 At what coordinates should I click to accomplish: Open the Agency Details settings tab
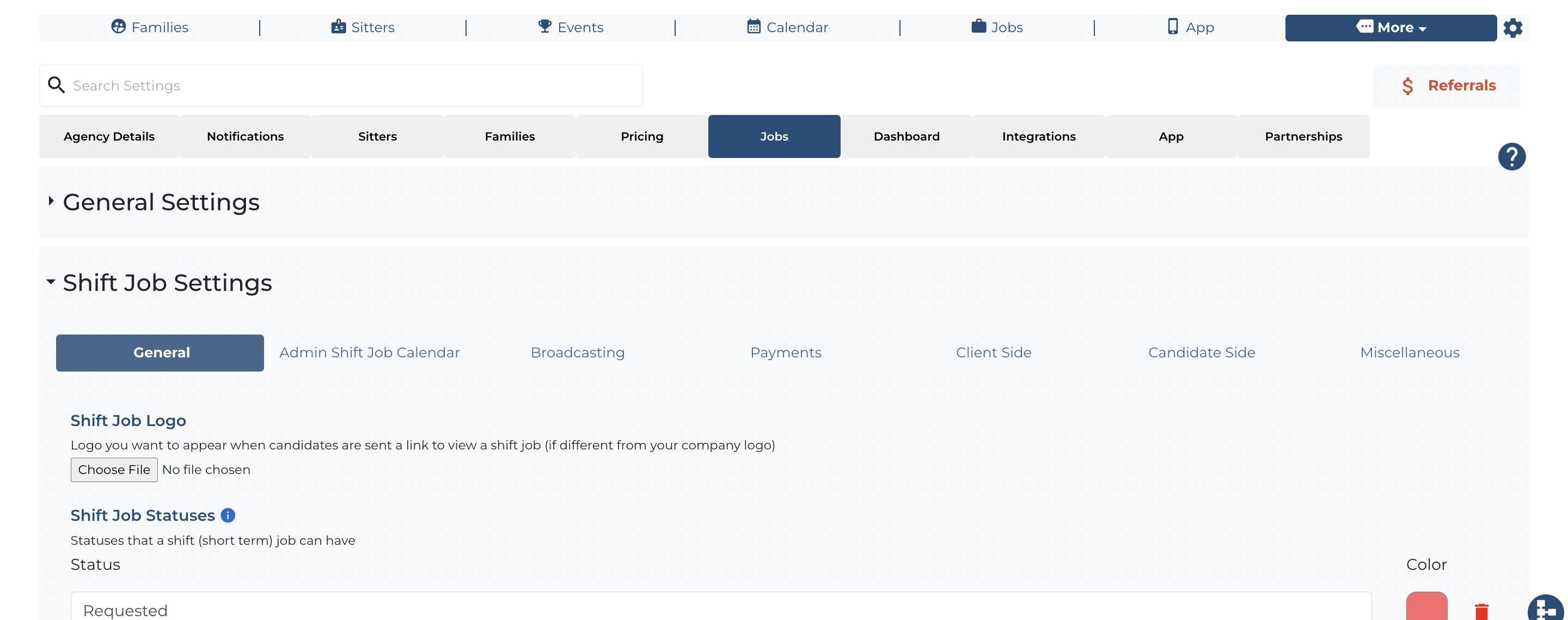(109, 136)
